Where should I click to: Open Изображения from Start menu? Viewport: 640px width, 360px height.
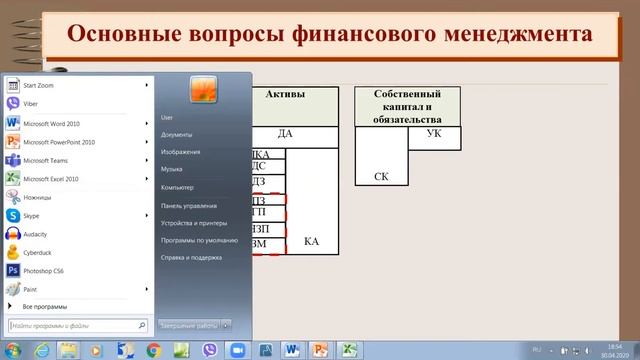(x=180, y=152)
